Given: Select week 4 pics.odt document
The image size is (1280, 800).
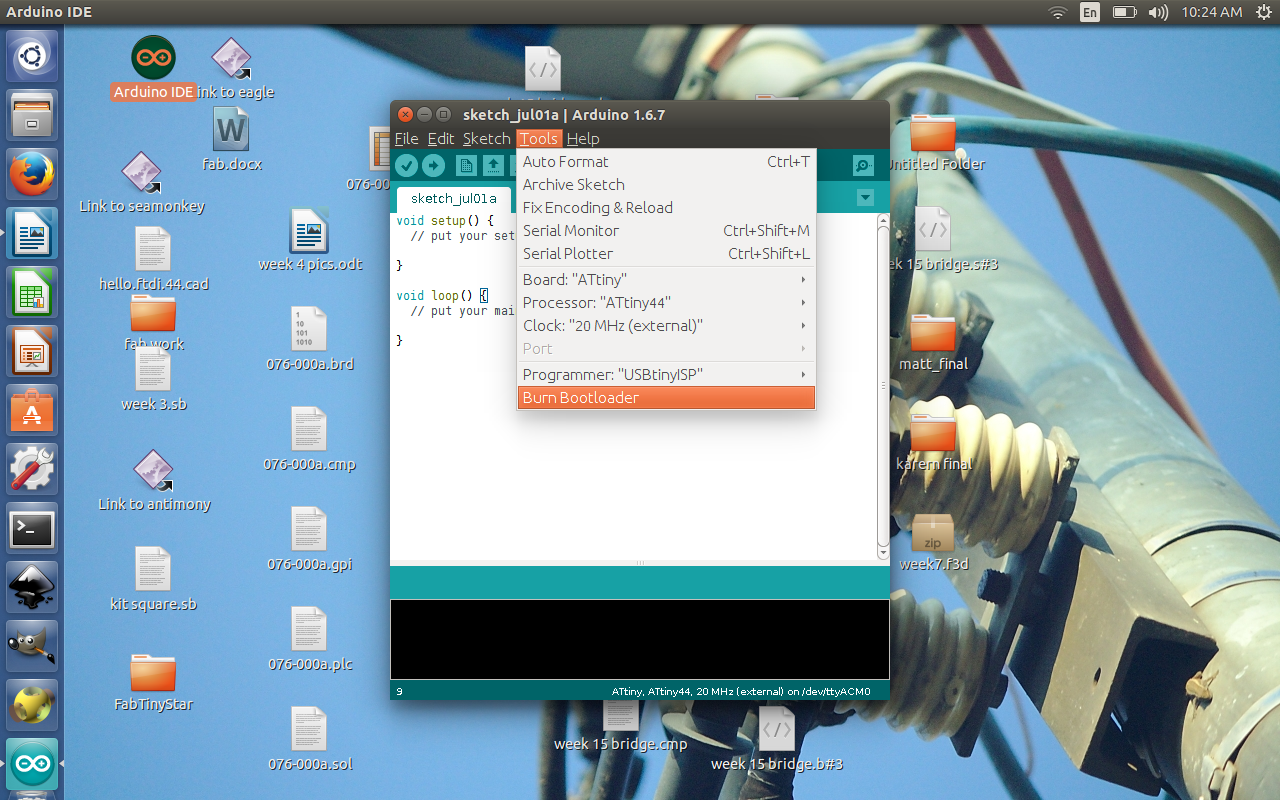Looking at the screenshot, I should pos(310,240).
